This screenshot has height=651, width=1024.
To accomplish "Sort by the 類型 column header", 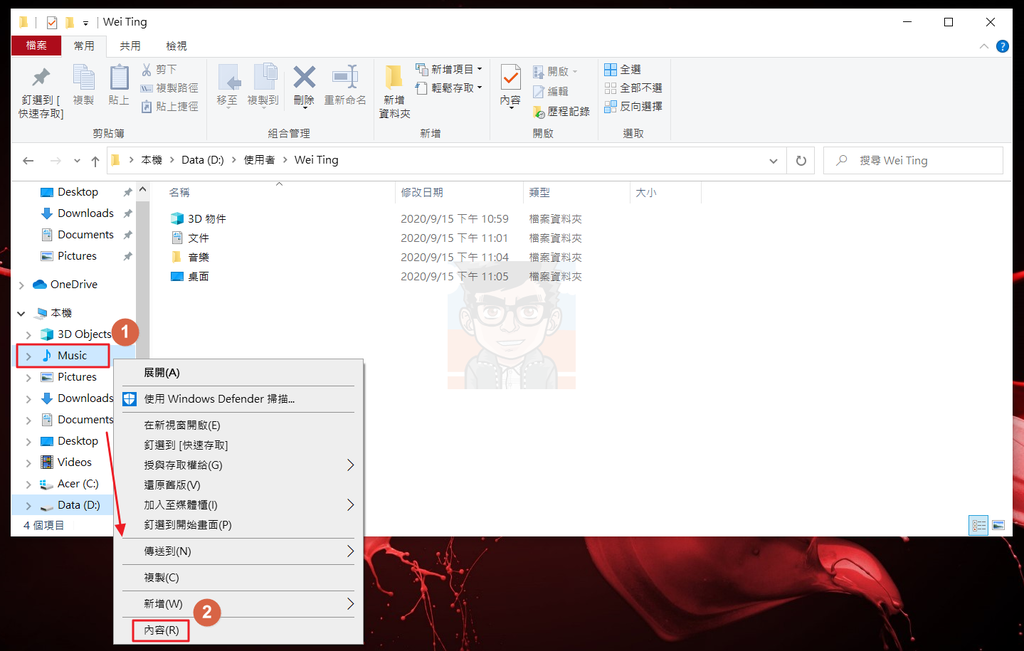I will coord(539,193).
